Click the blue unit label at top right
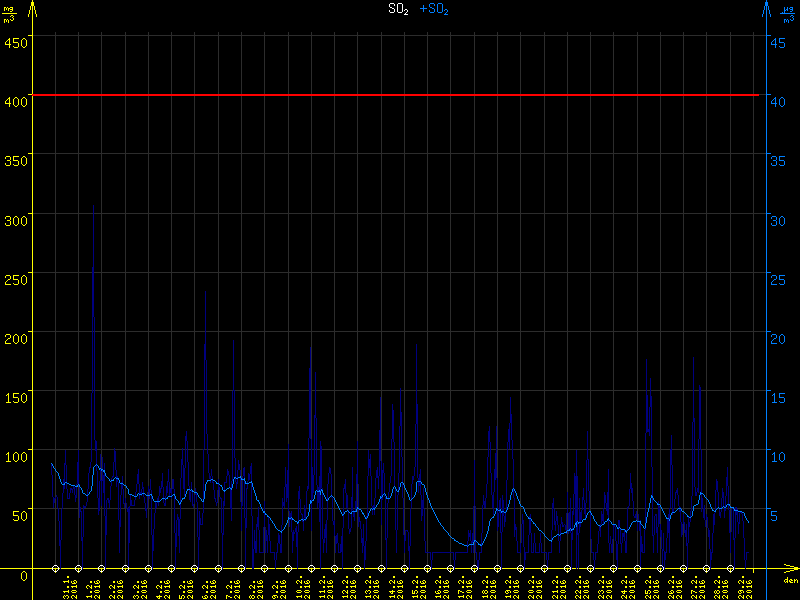 click(789, 15)
